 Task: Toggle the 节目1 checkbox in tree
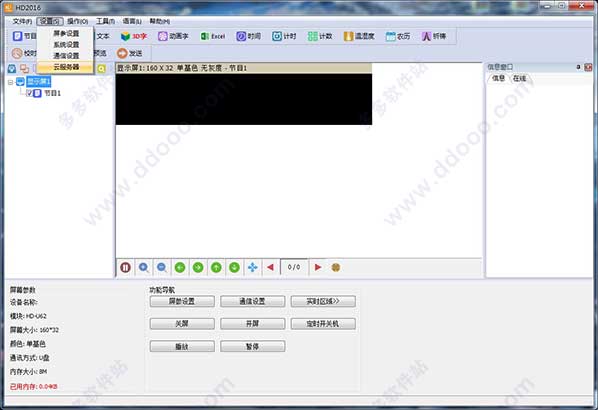point(29,93)
